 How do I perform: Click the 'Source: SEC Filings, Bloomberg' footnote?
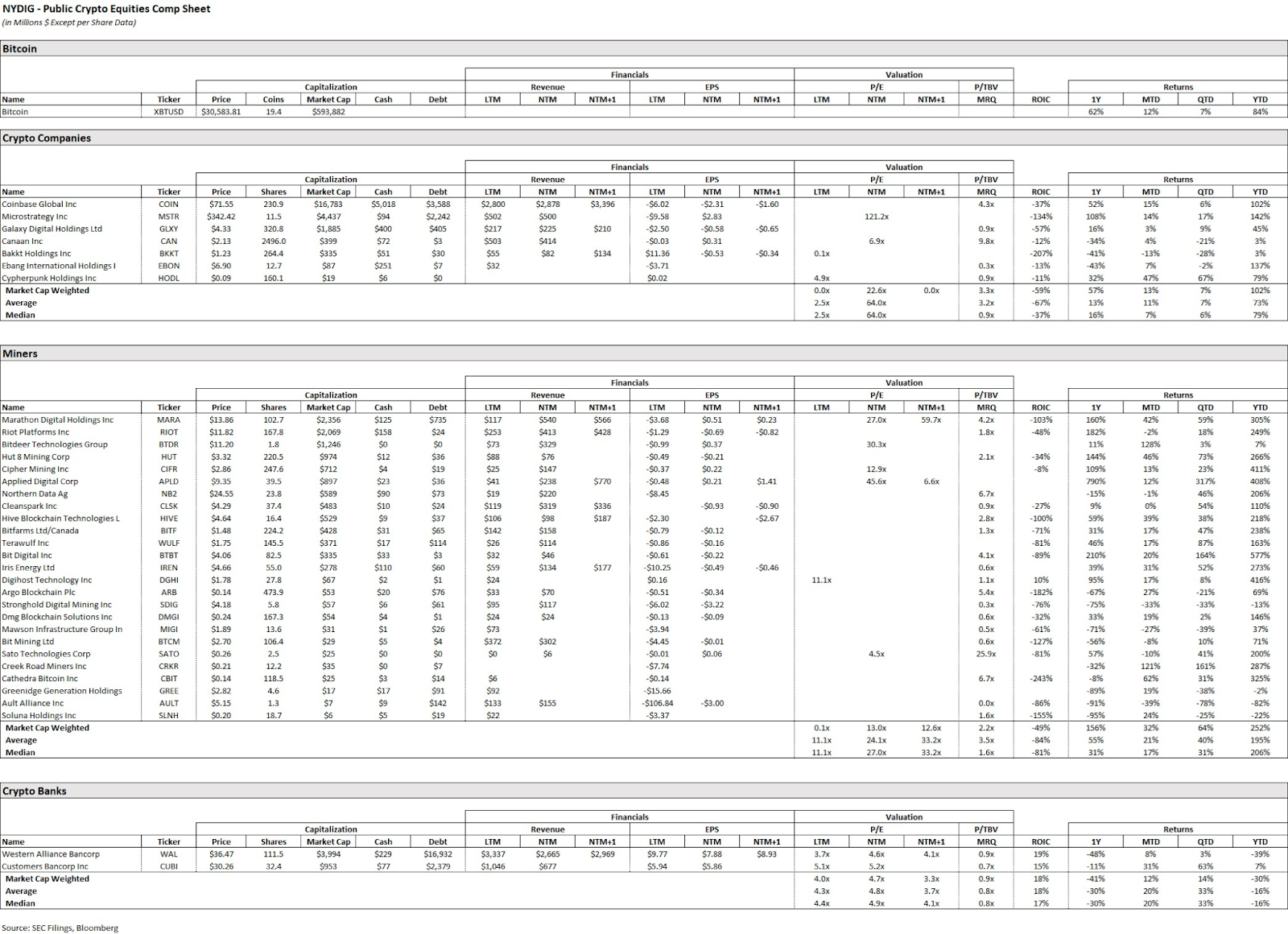click(60, 928)
